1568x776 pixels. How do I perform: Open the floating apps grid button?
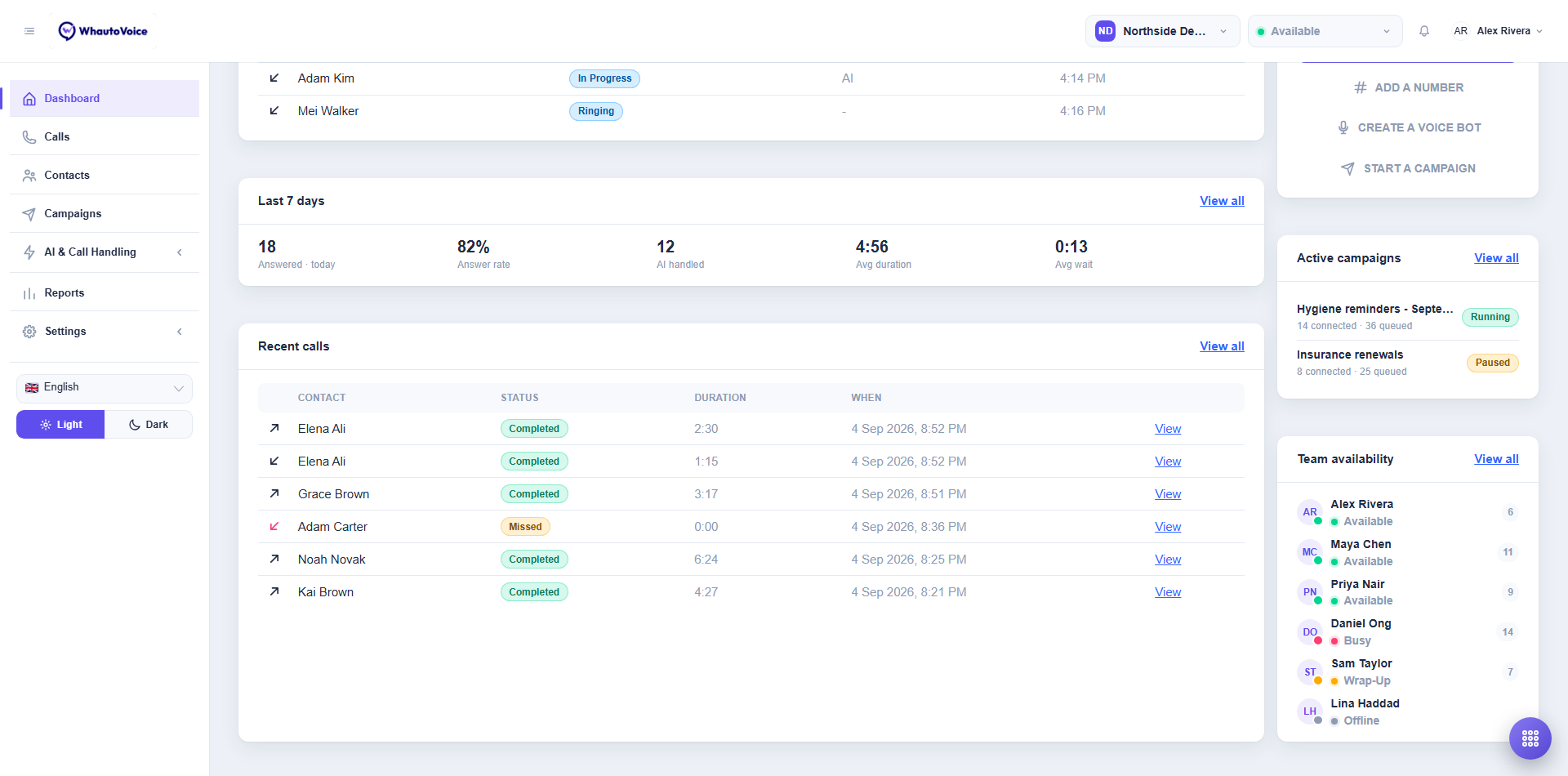coord(1530,738)
